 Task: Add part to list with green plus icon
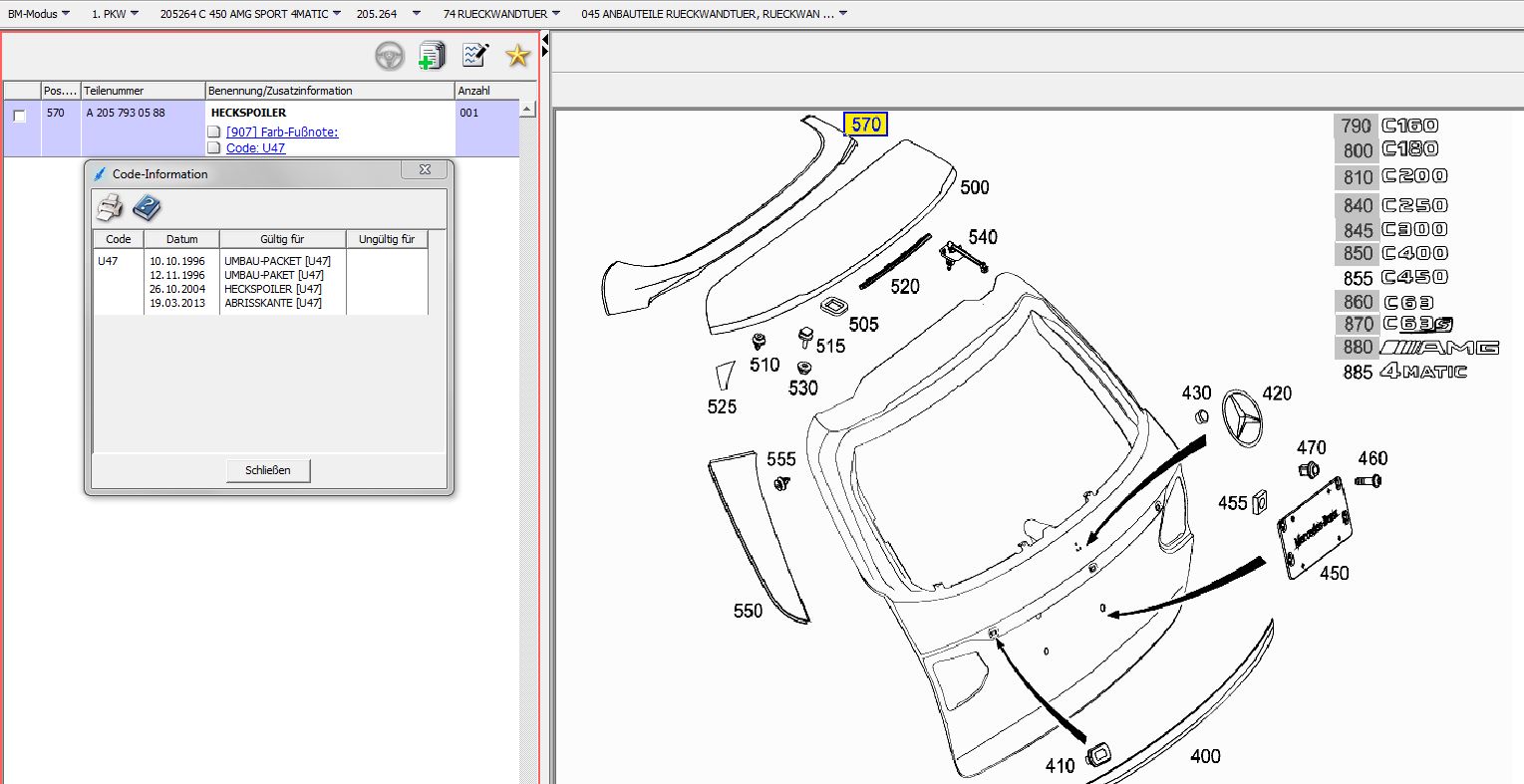[432, 56]
